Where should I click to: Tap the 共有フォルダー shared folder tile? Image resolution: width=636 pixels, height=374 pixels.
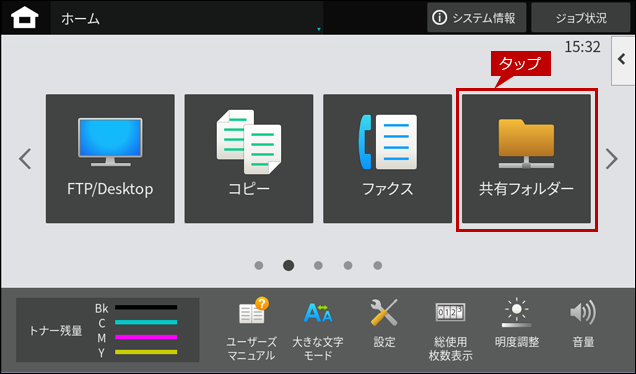tap(526, 159)
